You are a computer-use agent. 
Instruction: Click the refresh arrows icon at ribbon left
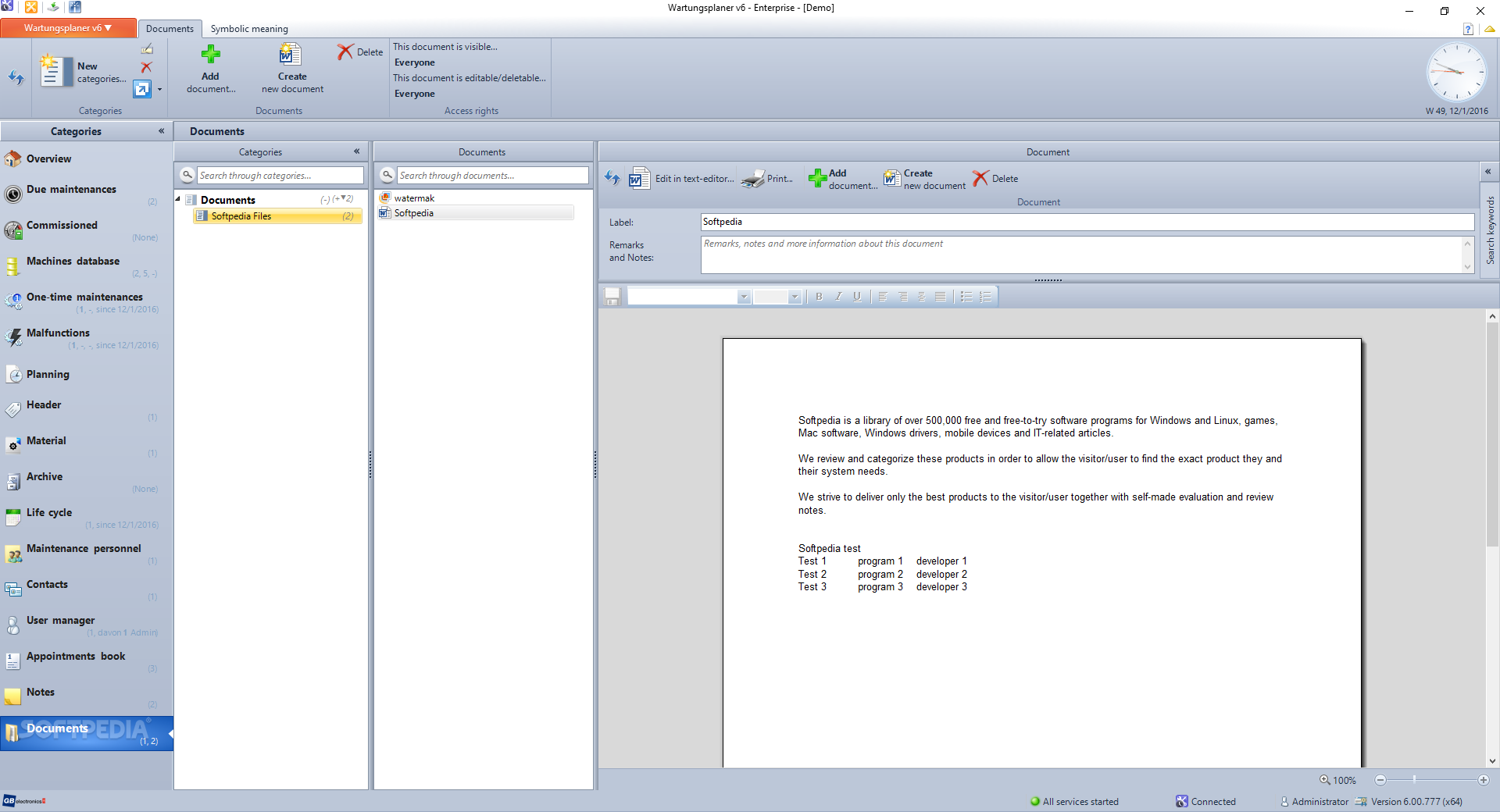coord(16,77)
